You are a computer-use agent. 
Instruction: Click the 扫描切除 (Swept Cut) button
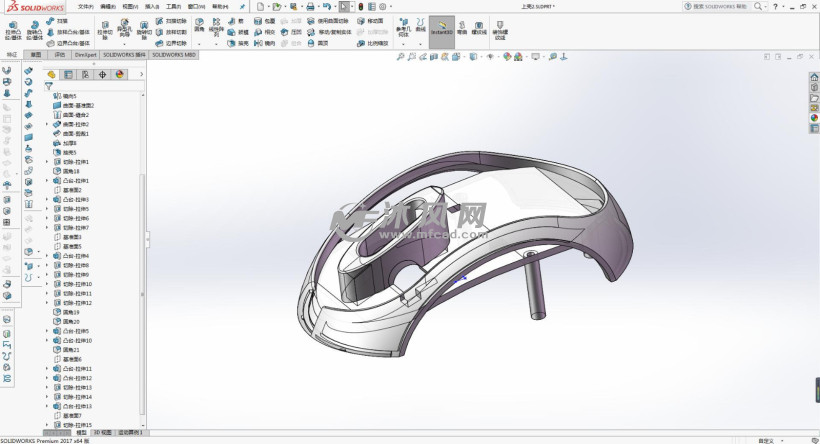pos(172,21)
